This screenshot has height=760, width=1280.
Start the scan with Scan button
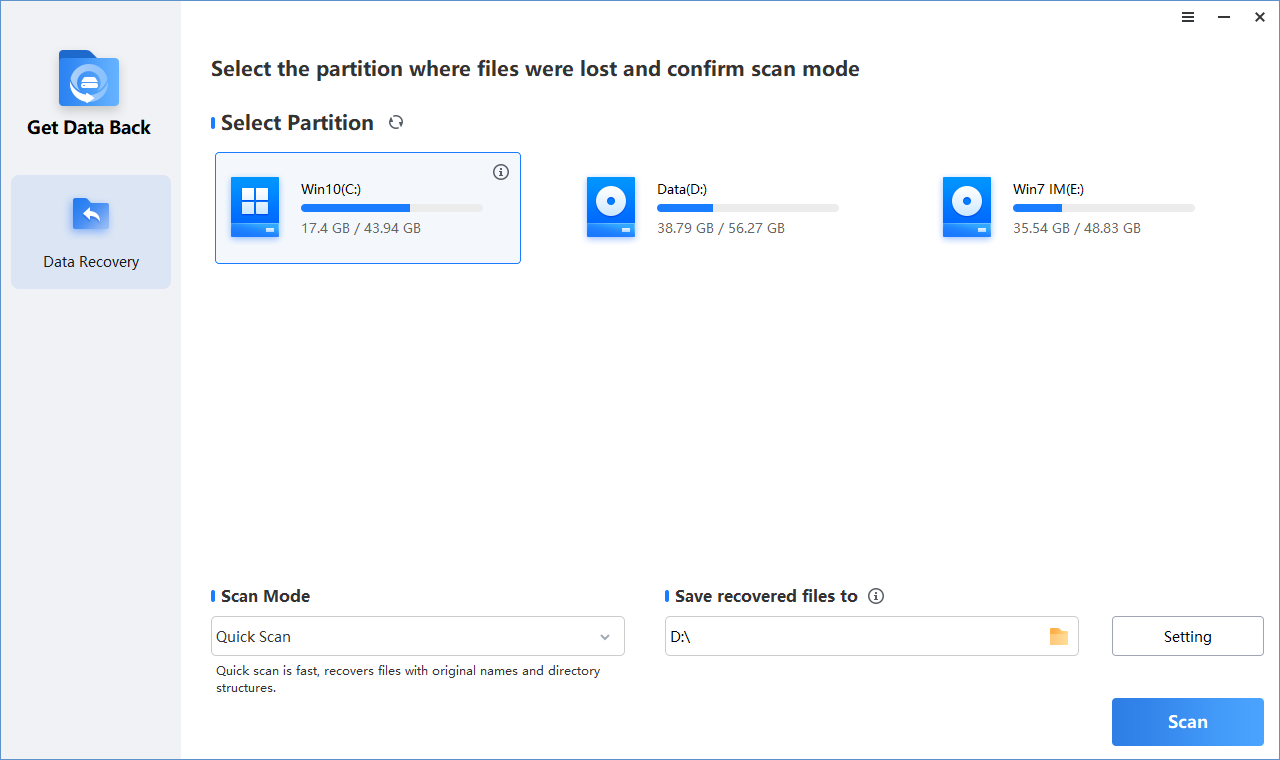click(x=1187, y=722)
